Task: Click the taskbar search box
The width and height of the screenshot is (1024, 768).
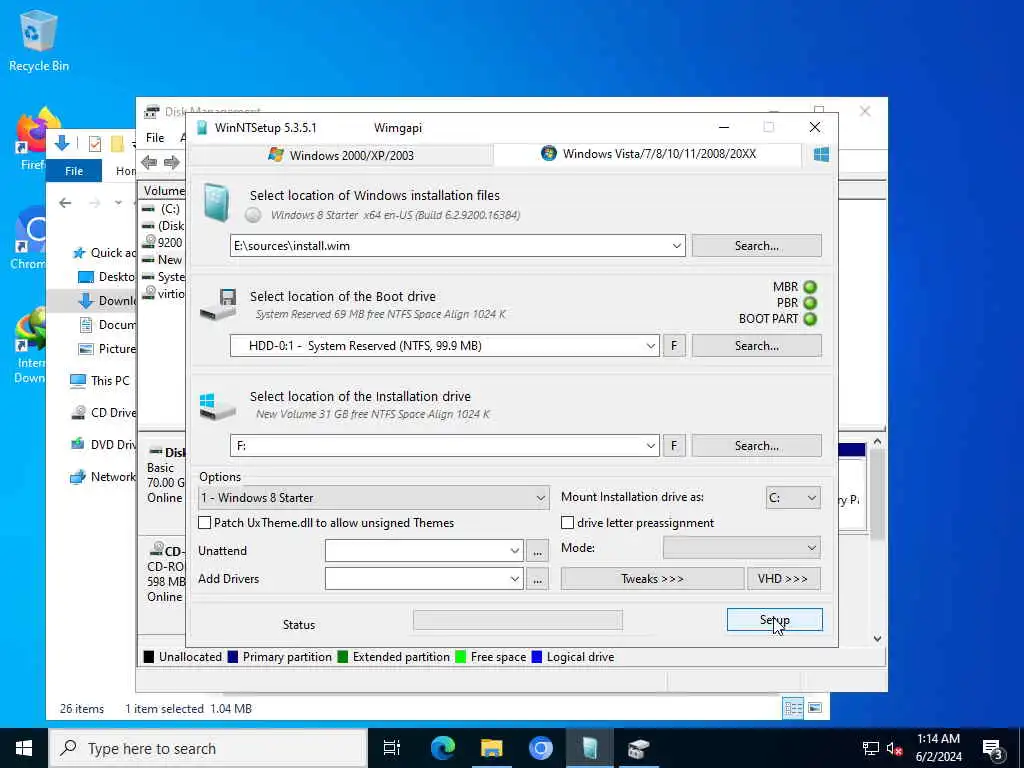Action: coord(208,748)
